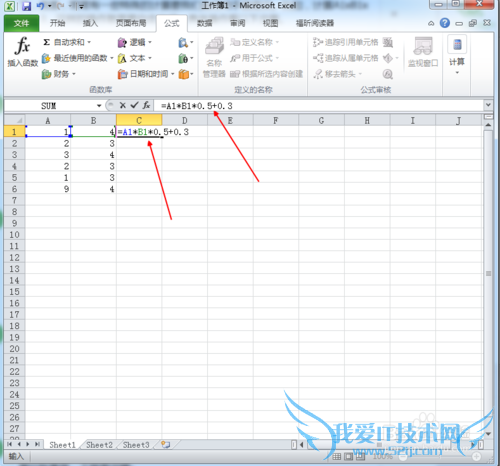
Task: Click Trace Dependents (追踪从属单元格)
Action: pos(346,58)
